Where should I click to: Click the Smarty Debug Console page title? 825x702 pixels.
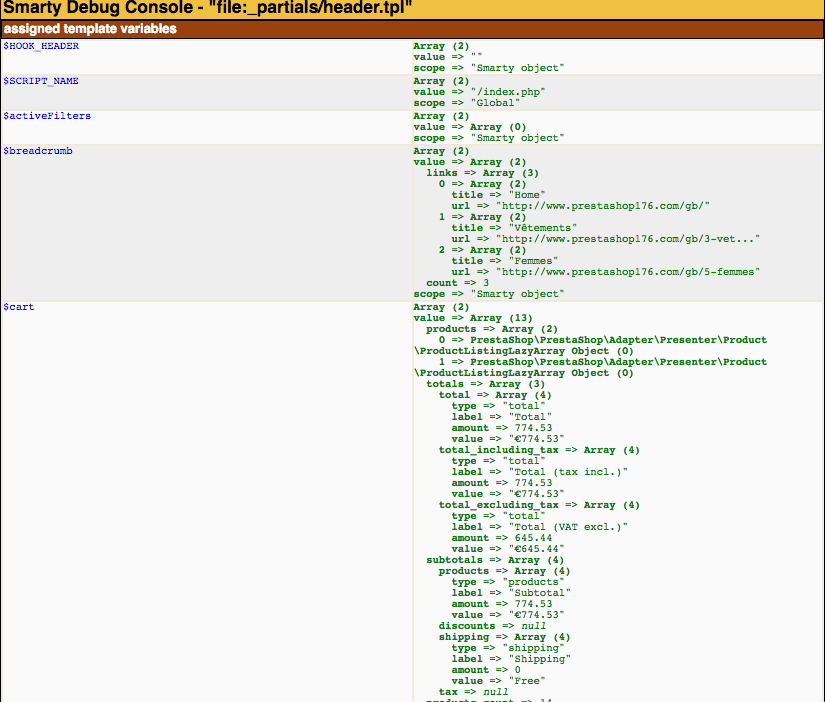(x=207, y=9)
